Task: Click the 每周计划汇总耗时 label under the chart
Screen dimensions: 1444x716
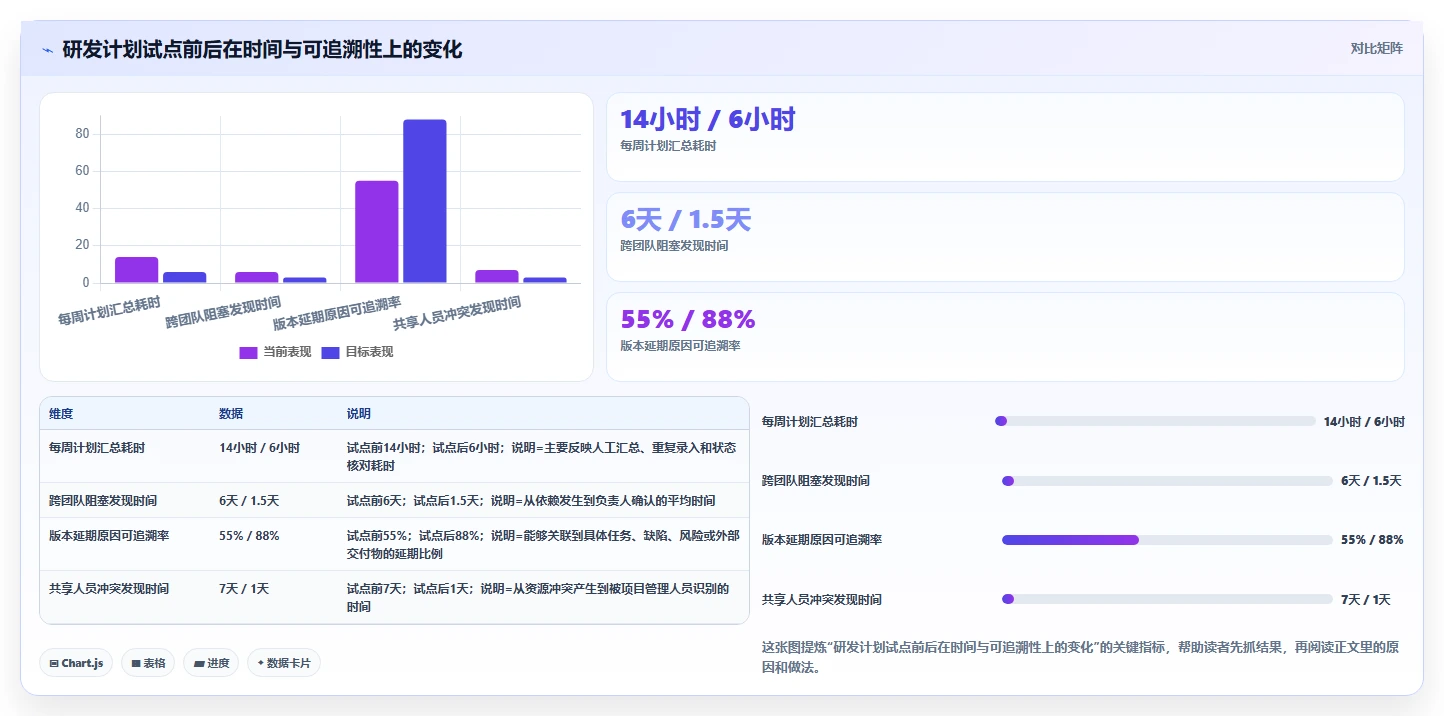Action: (109, 310)
